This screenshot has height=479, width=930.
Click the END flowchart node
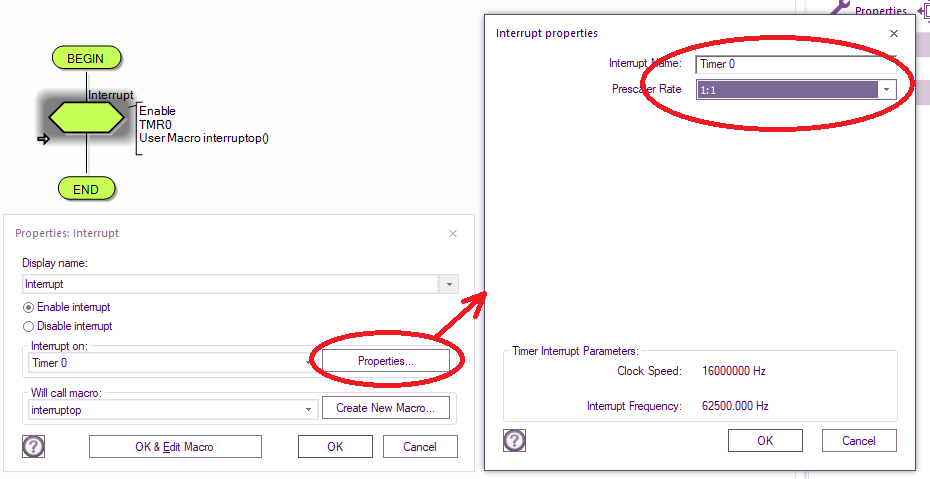86,189
